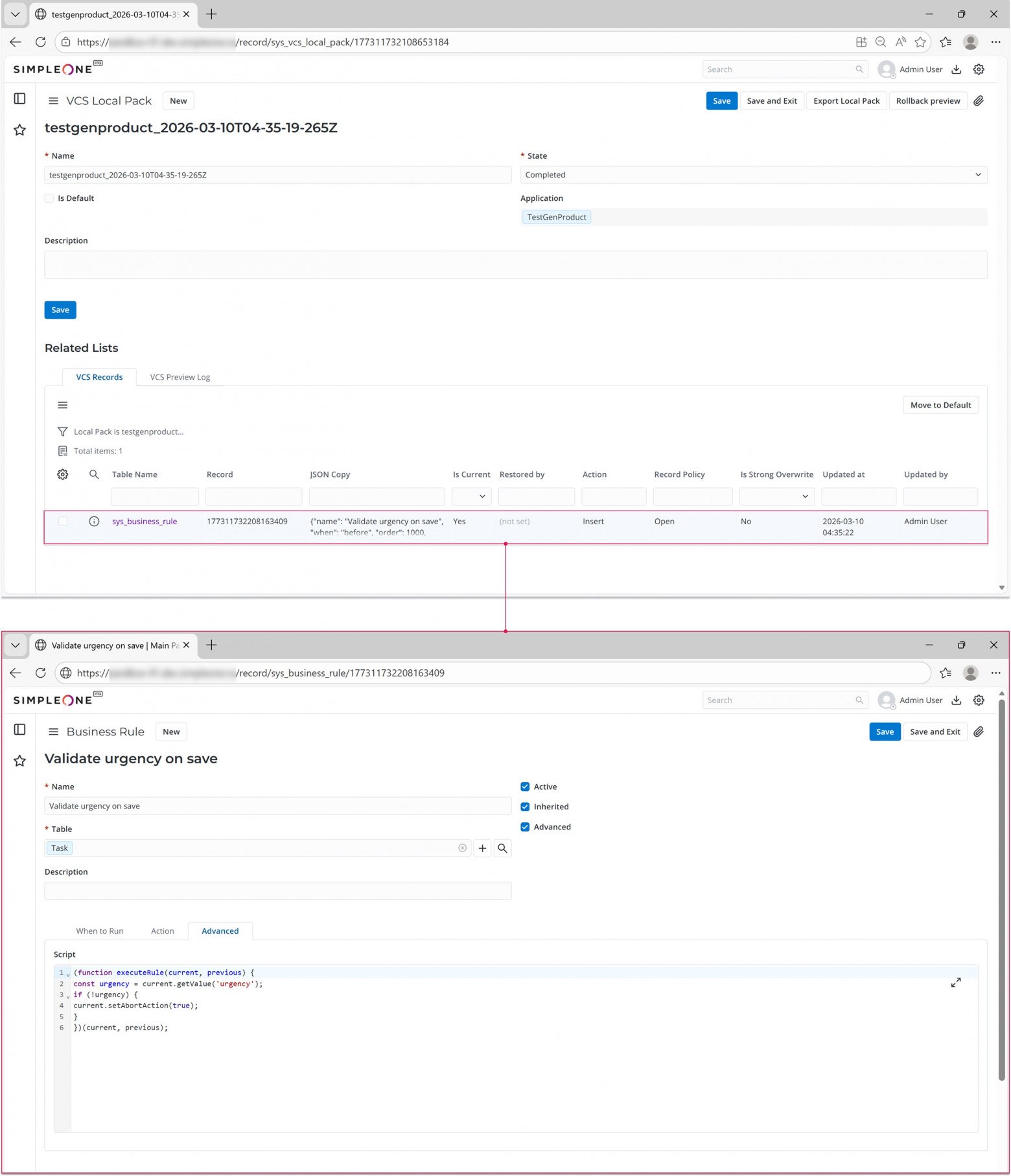Toggle the Is Default checkbox
Viewport: 1011px width, 1176px height.
pos(49,198)
